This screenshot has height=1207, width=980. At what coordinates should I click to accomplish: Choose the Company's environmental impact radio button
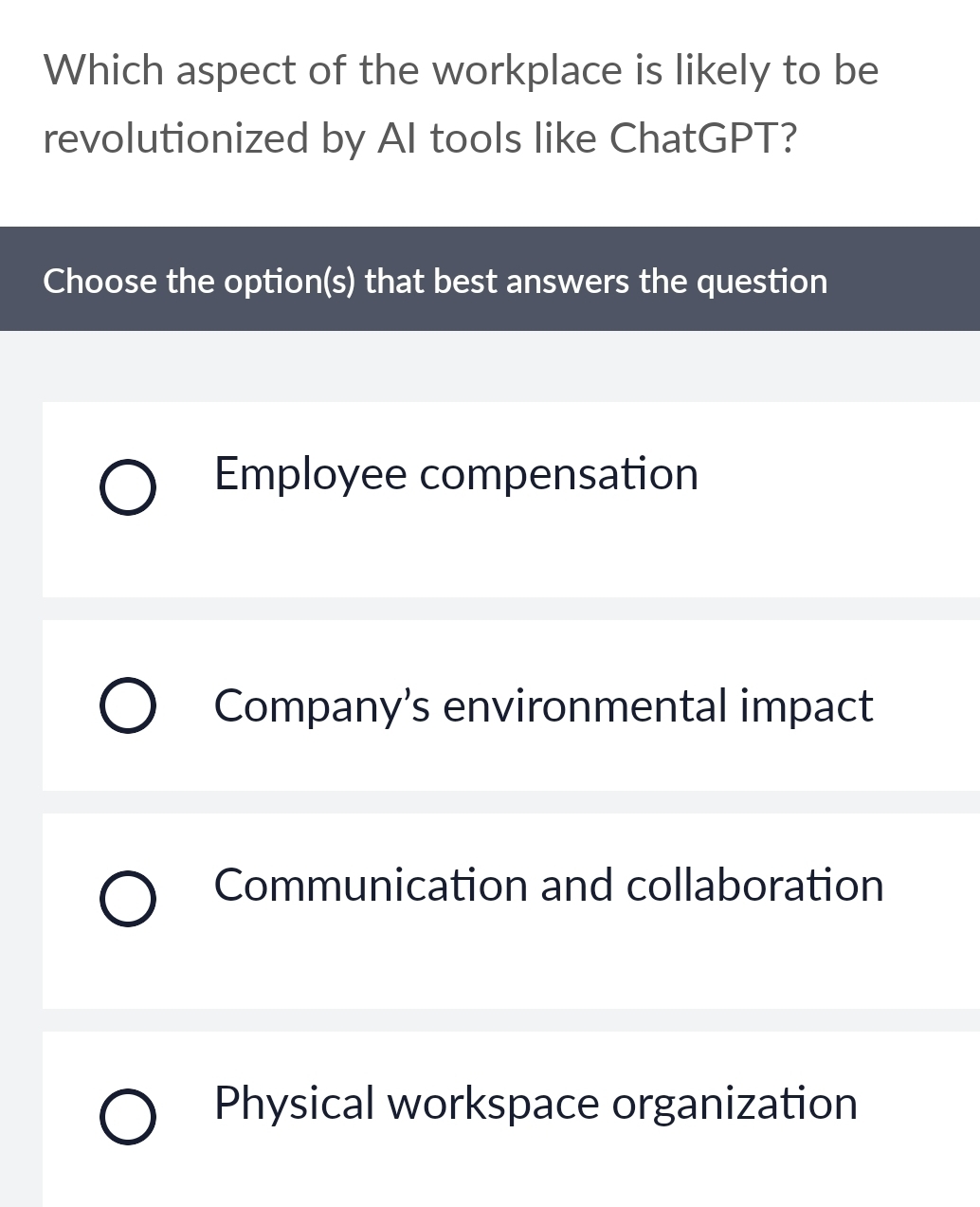pyautogui.click(x=127, y=706)
